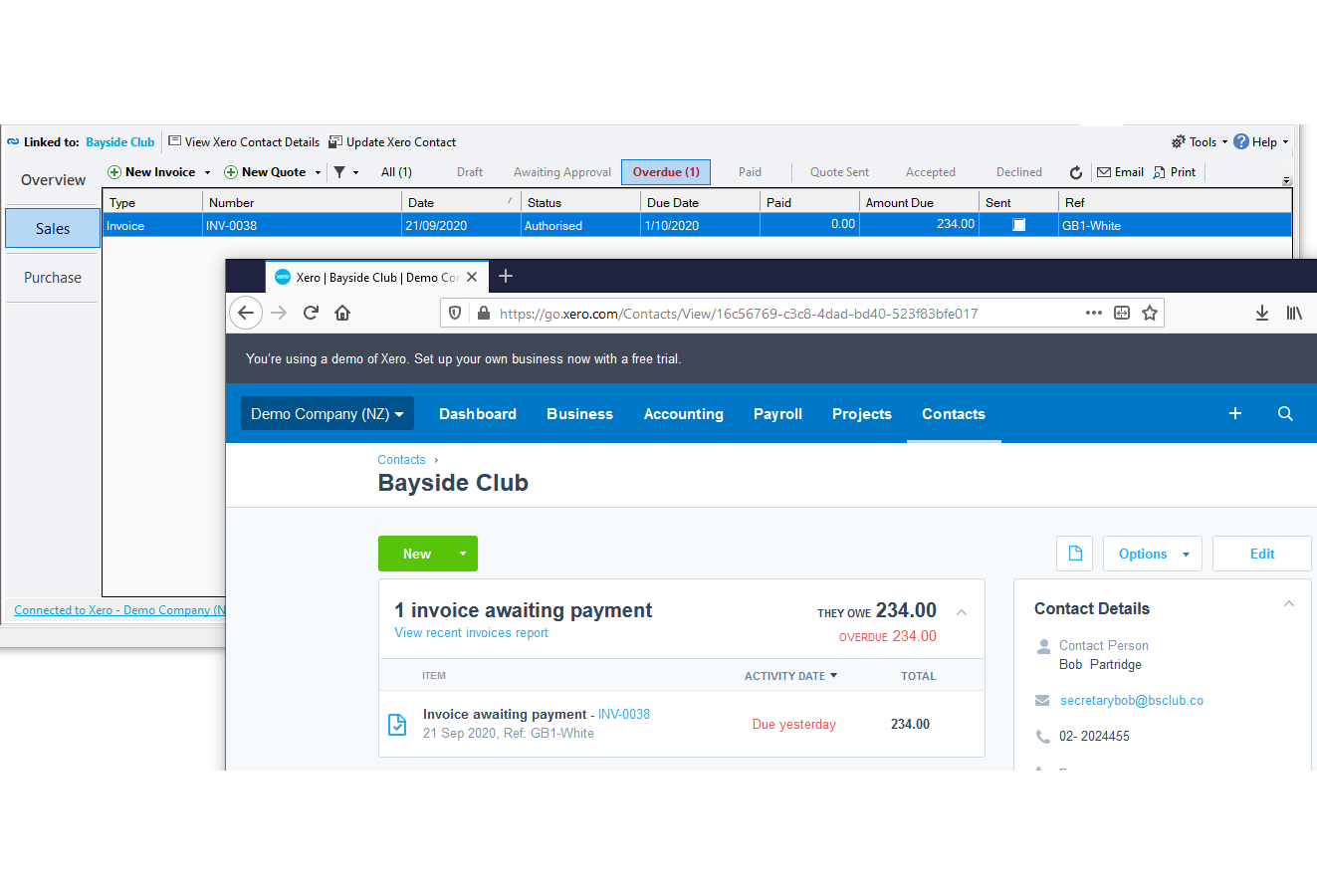Click the refresh icon next to Declined
The width and height of the screenshot is (1317, 896).
click(x=1076, y=172)
